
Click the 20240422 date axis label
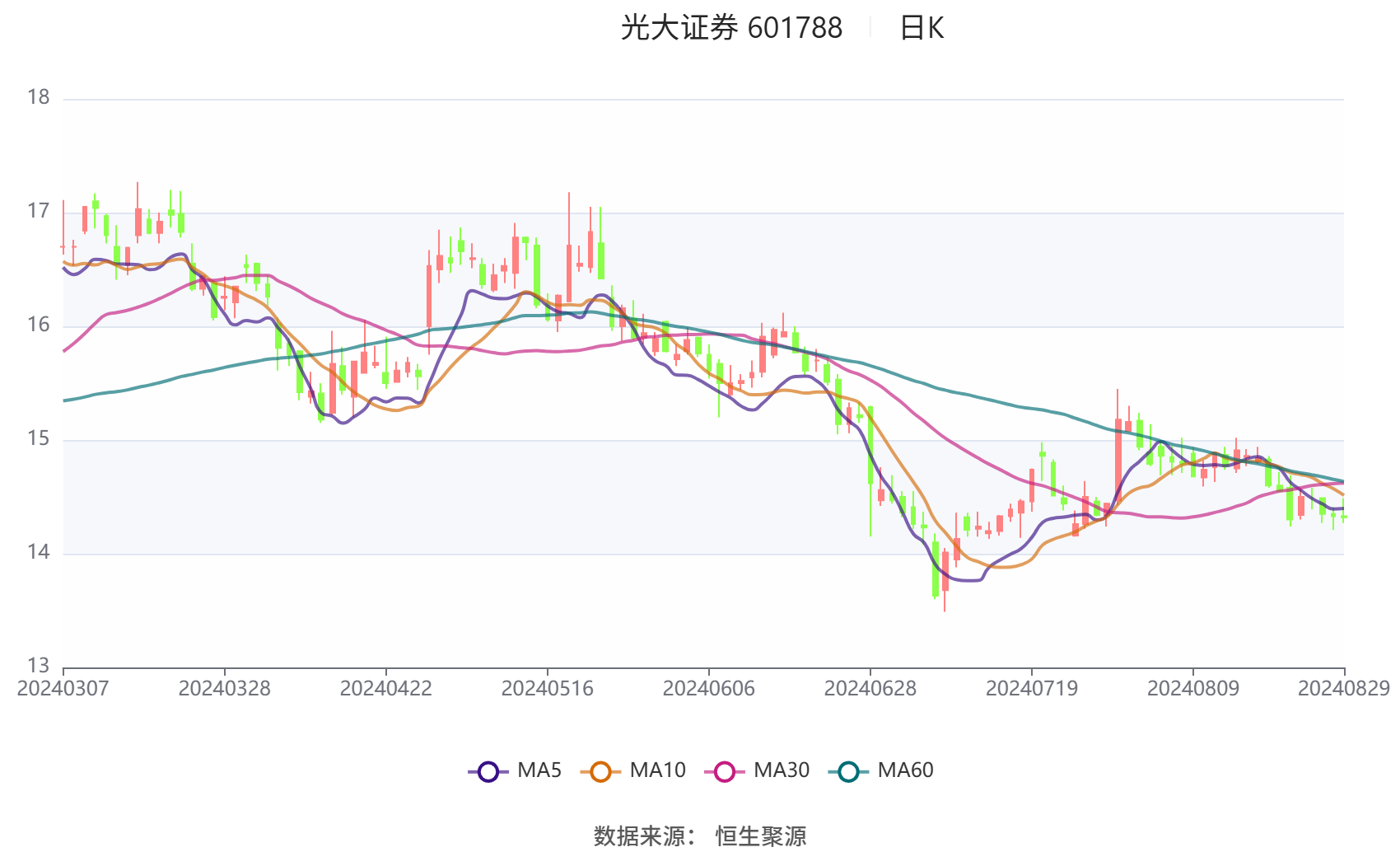click(x=385, y=688)
